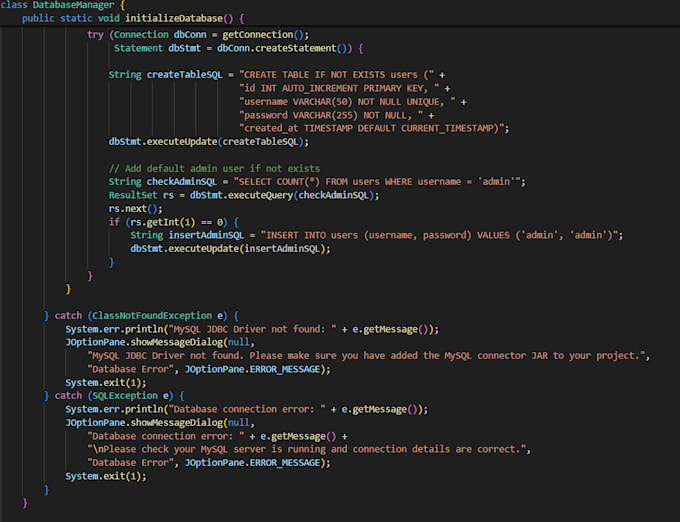Click 'catch (ClassNotFoundException e)' line
This screenshot has width=680, height=522.
141,316
